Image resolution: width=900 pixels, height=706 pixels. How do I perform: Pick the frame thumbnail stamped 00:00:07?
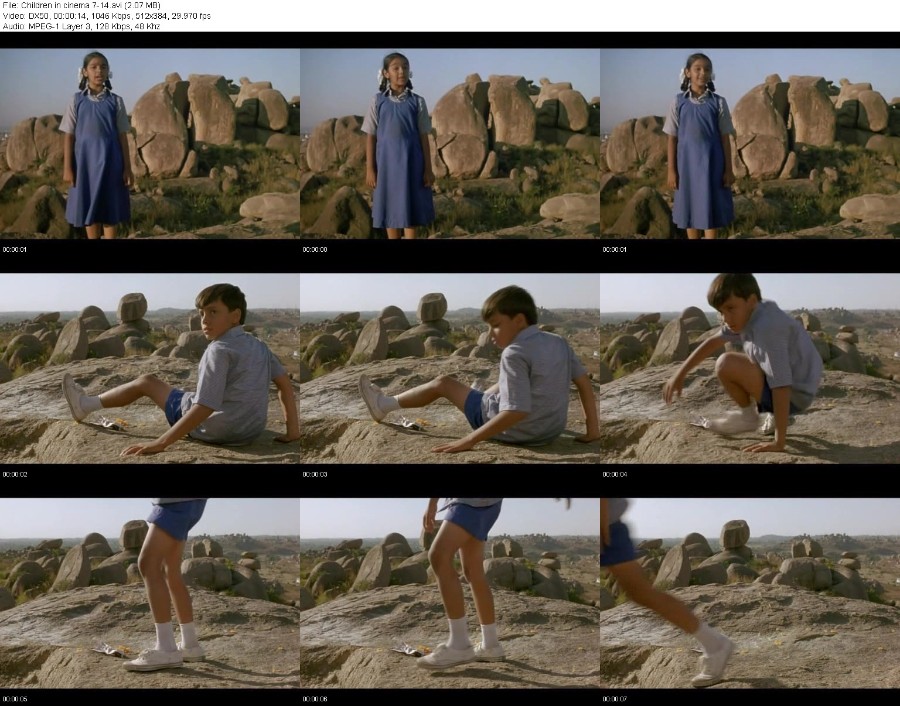750,593
